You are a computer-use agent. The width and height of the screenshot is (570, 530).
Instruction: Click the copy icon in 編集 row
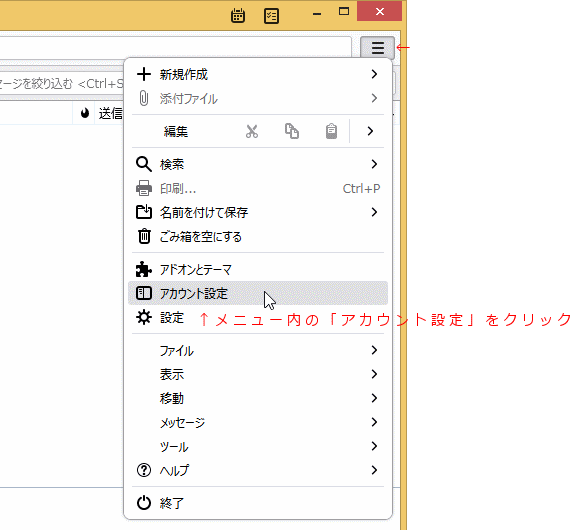[x=292, y=131]
